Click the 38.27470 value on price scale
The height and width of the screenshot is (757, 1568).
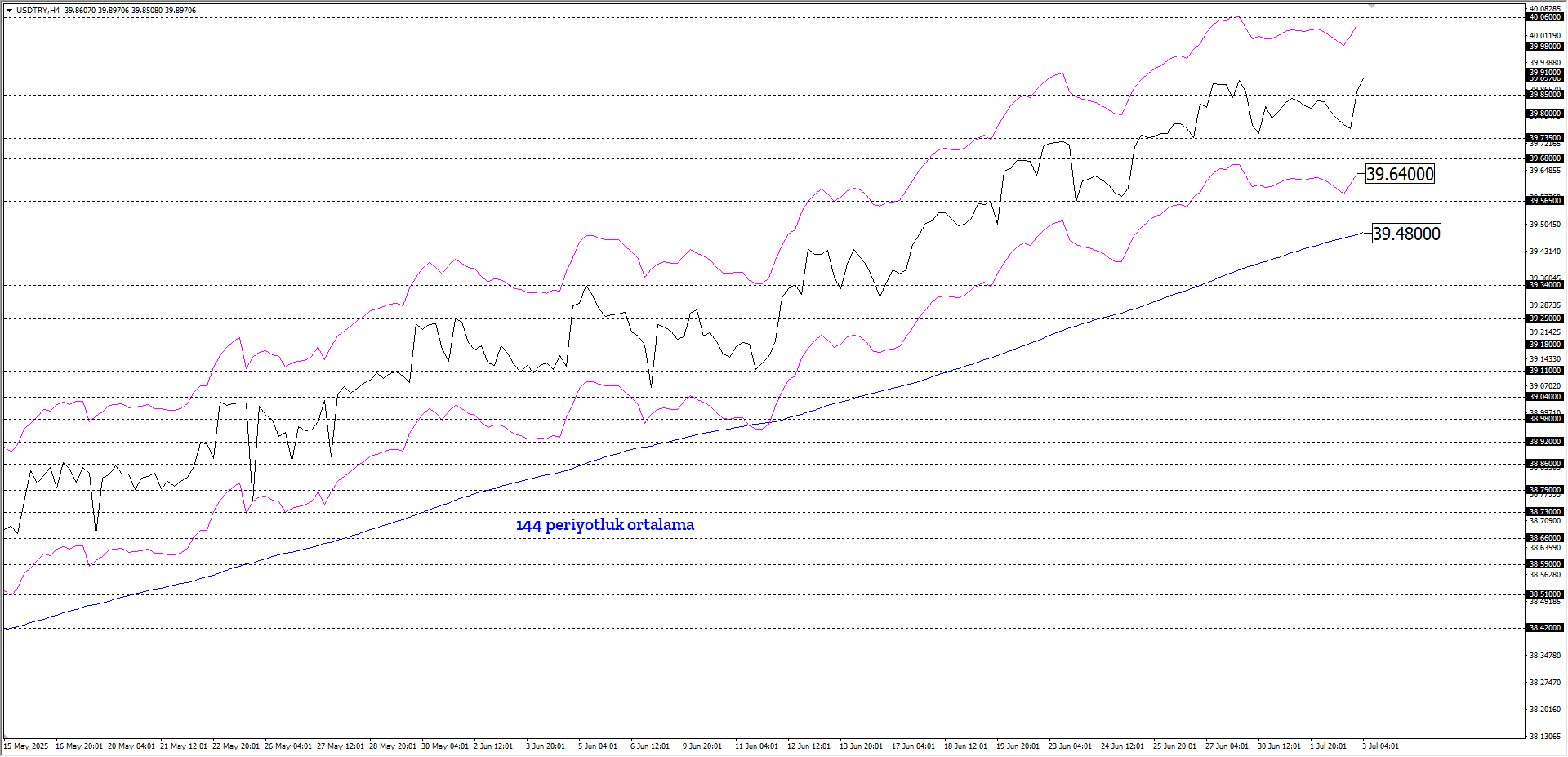[1545, 682]
